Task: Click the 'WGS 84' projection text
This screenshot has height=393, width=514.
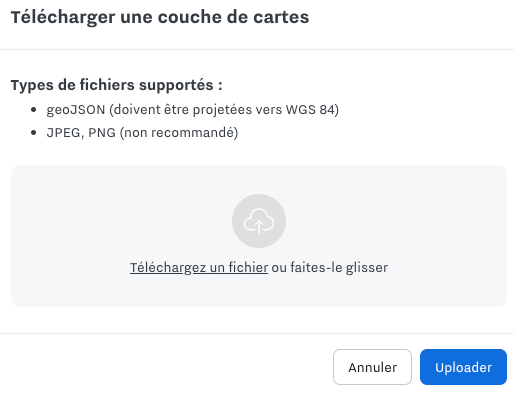Action: pos(310,110)
